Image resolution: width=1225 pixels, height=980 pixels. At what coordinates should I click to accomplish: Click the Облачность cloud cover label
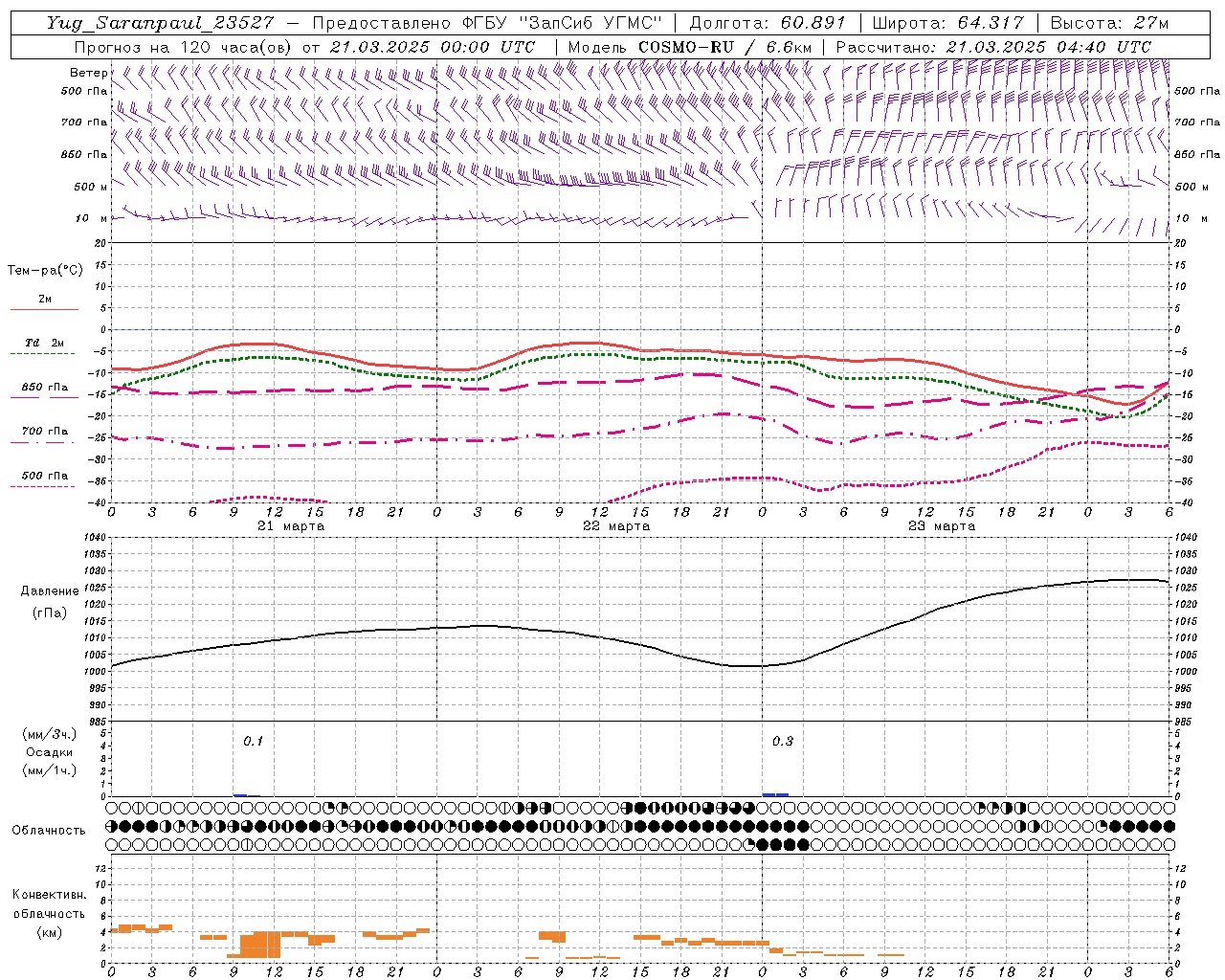[x=48, y=830]
